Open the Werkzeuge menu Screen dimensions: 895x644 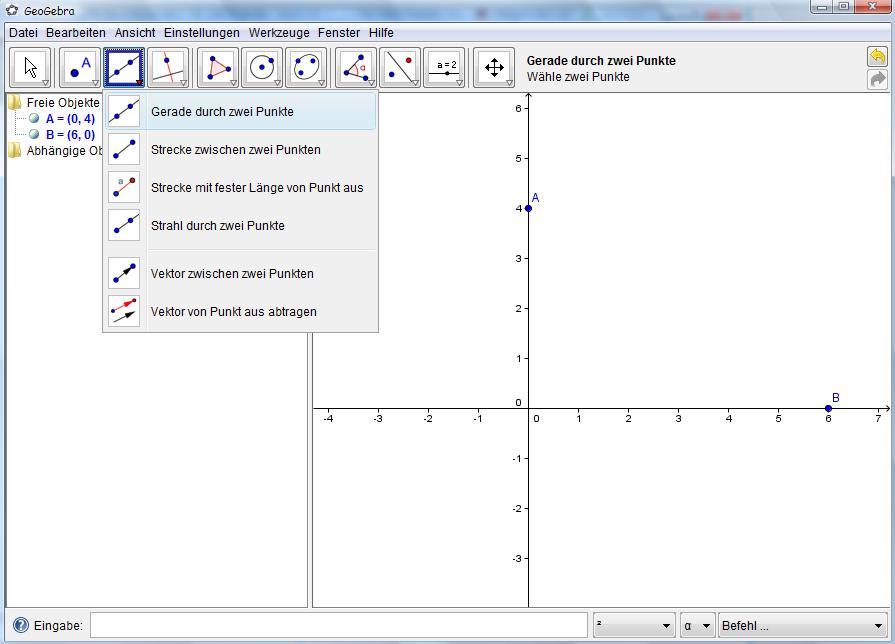tap(279, 33)
